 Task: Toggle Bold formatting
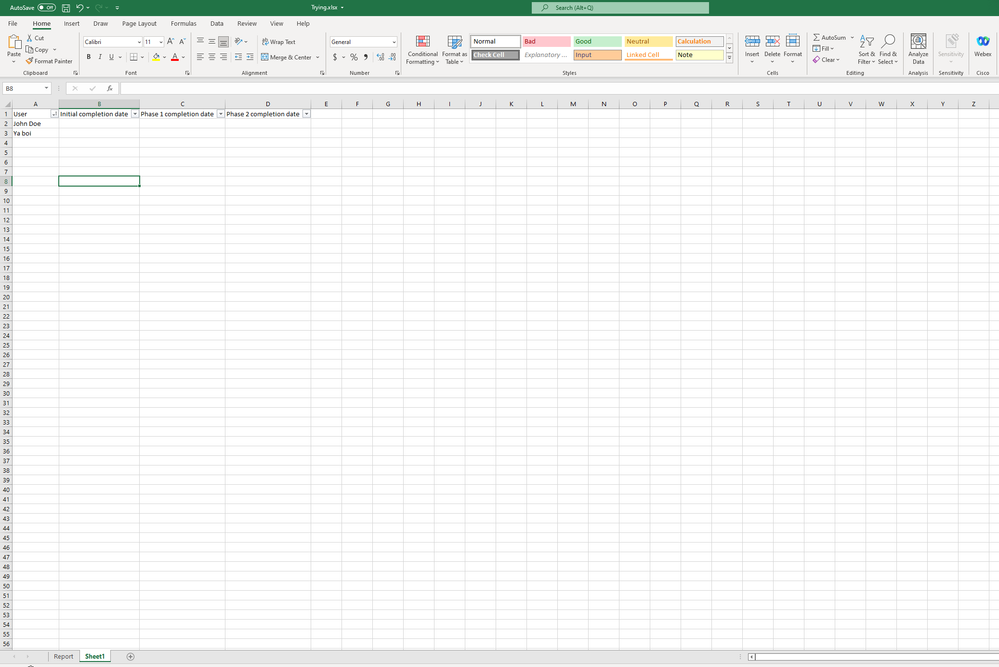pyautogui.click(x=89, y=57)
